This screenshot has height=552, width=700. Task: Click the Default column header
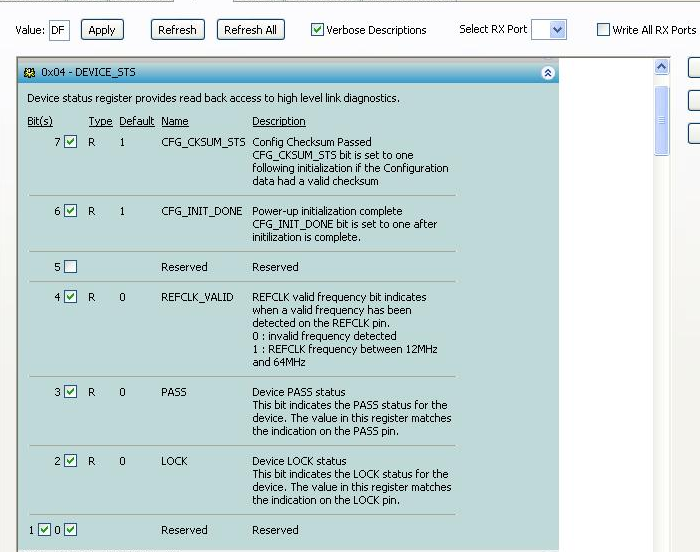click(x=137, y=121)
